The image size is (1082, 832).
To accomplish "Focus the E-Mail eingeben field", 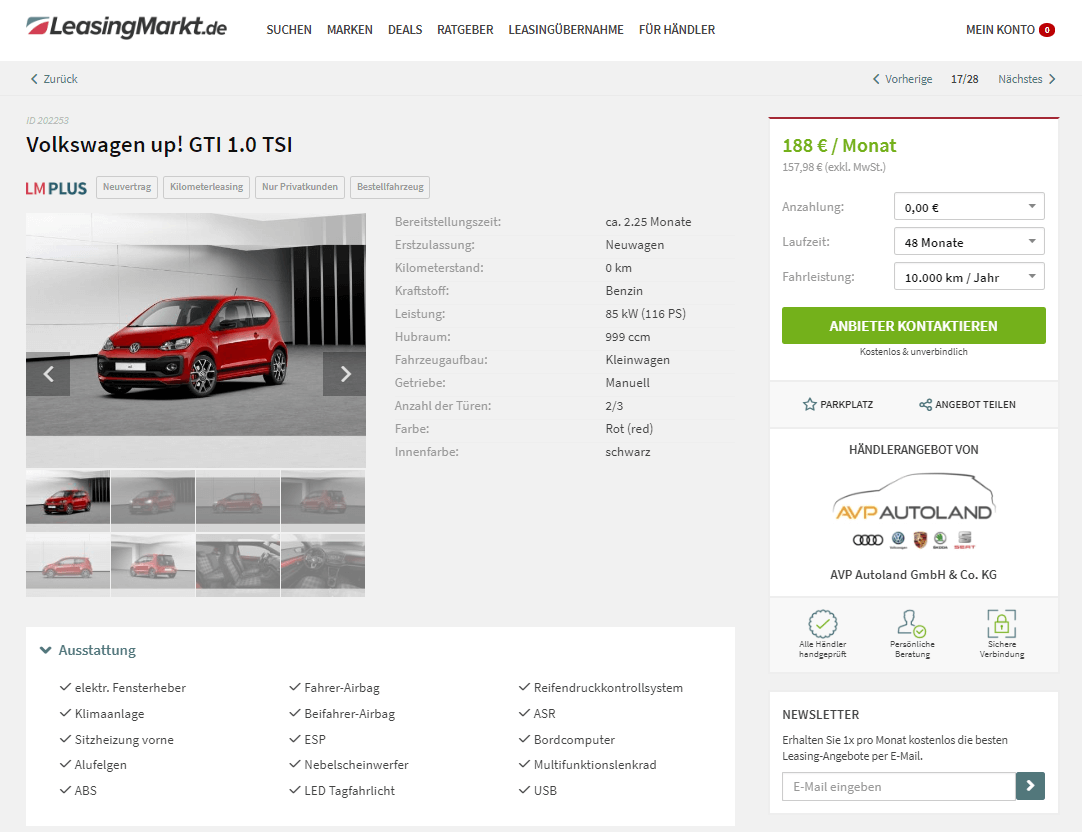I will [x=898, y=786].
